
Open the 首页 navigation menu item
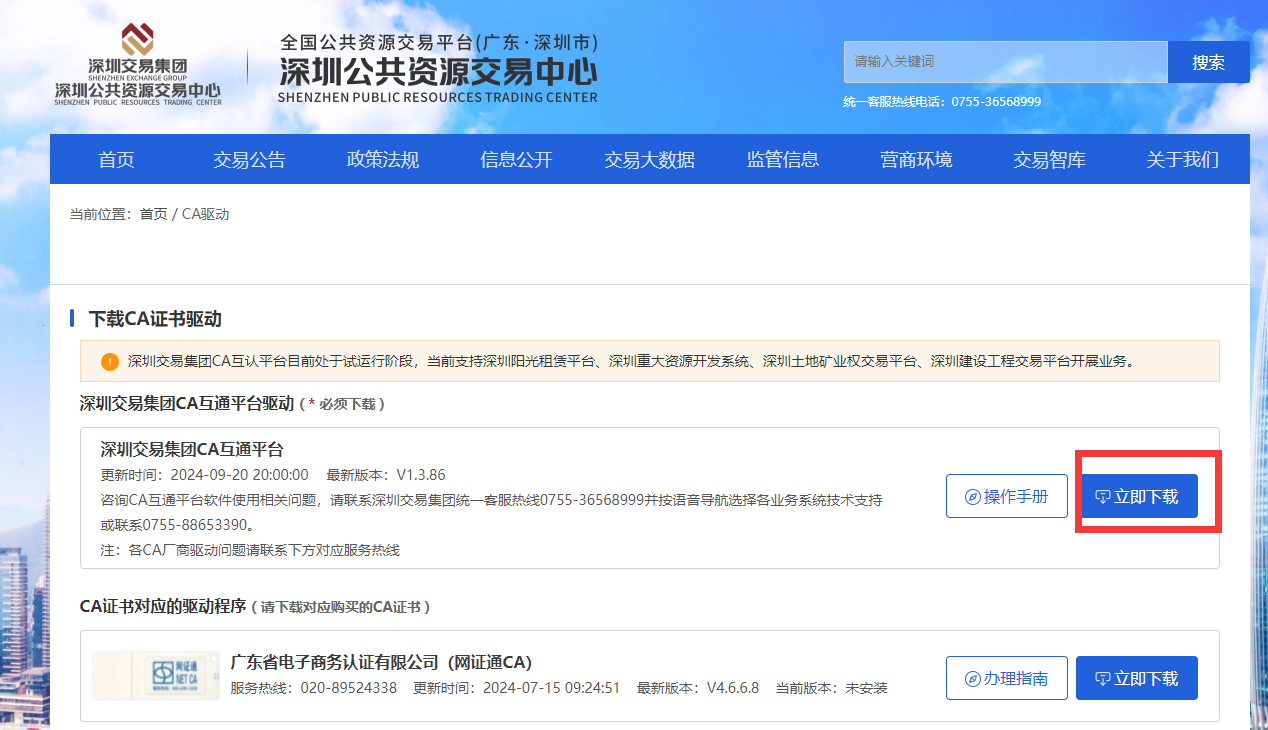(116, 160)
